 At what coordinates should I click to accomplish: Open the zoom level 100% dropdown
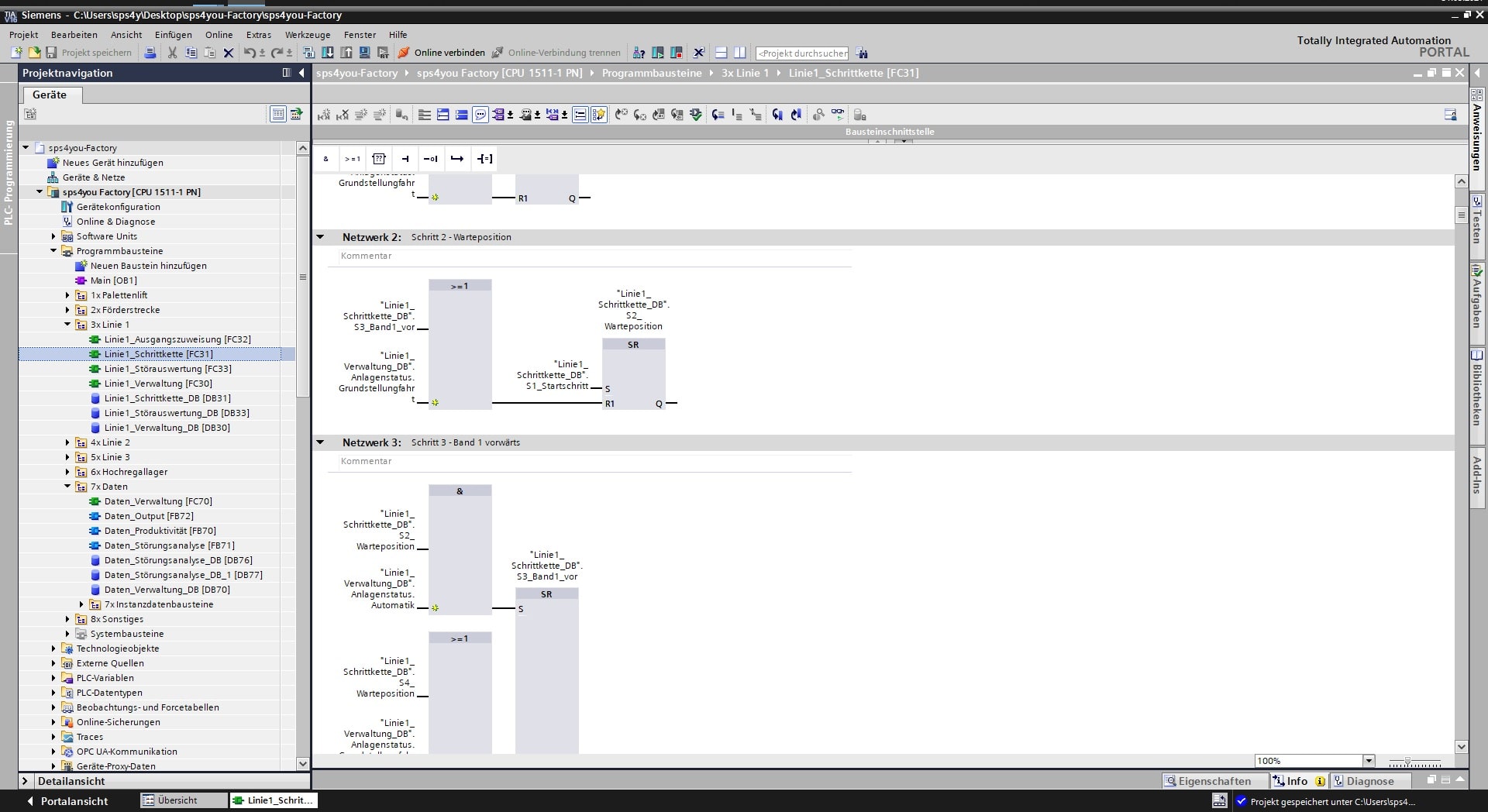click(1369, 761)
